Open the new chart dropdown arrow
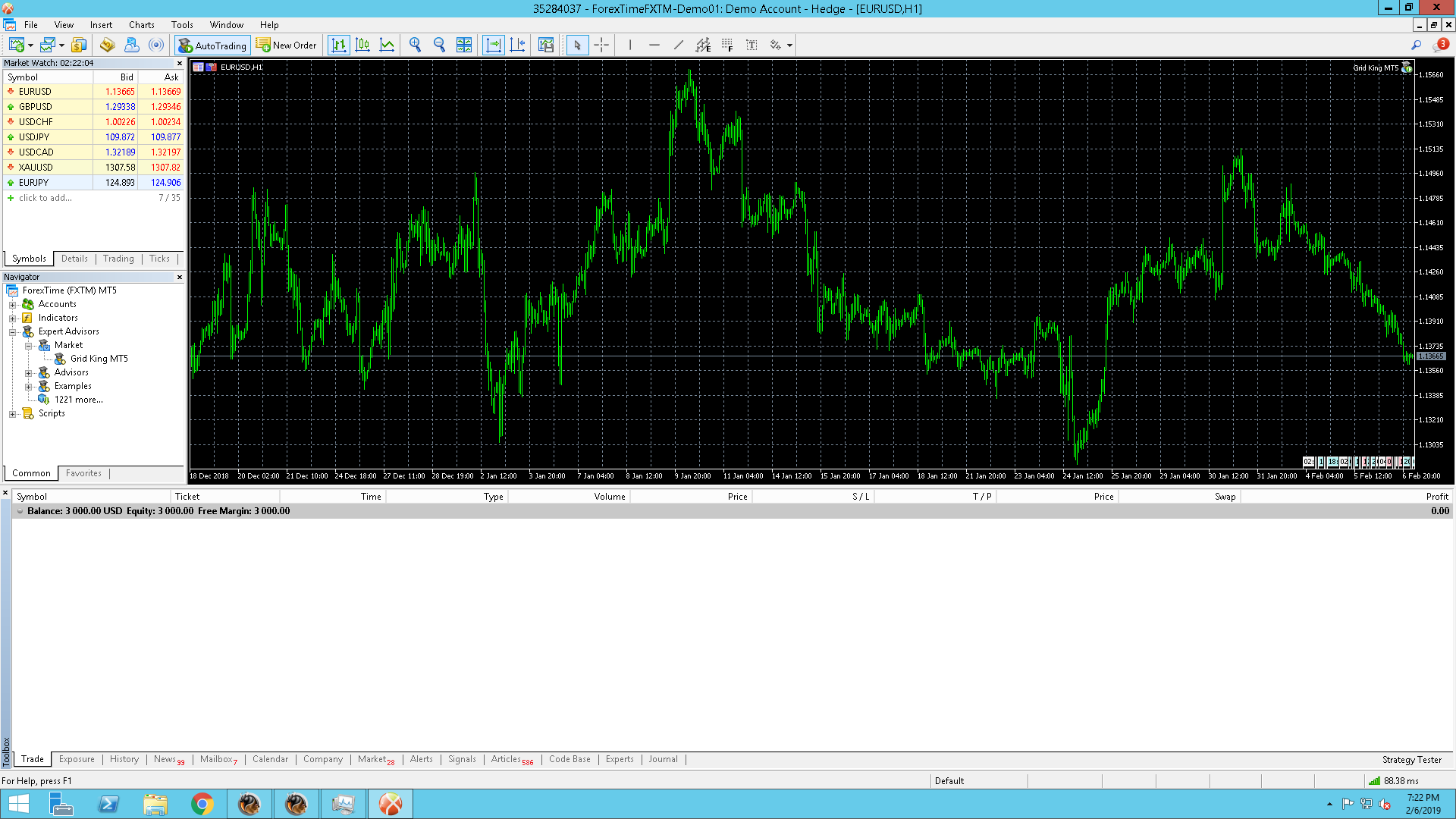Image resolution: width=1456 pixels, height=819 pixels. point(30,45)
